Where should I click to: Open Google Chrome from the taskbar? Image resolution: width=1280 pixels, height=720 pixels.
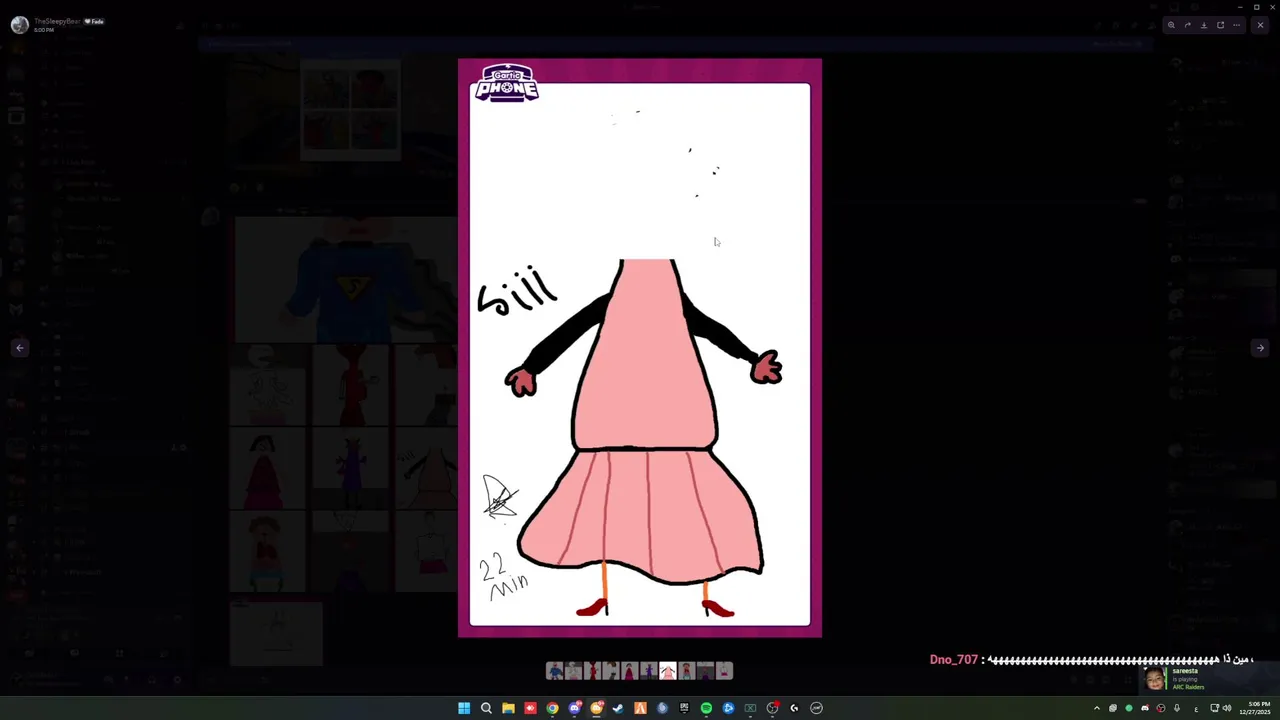pyautogui.click(x=552, y=708)
